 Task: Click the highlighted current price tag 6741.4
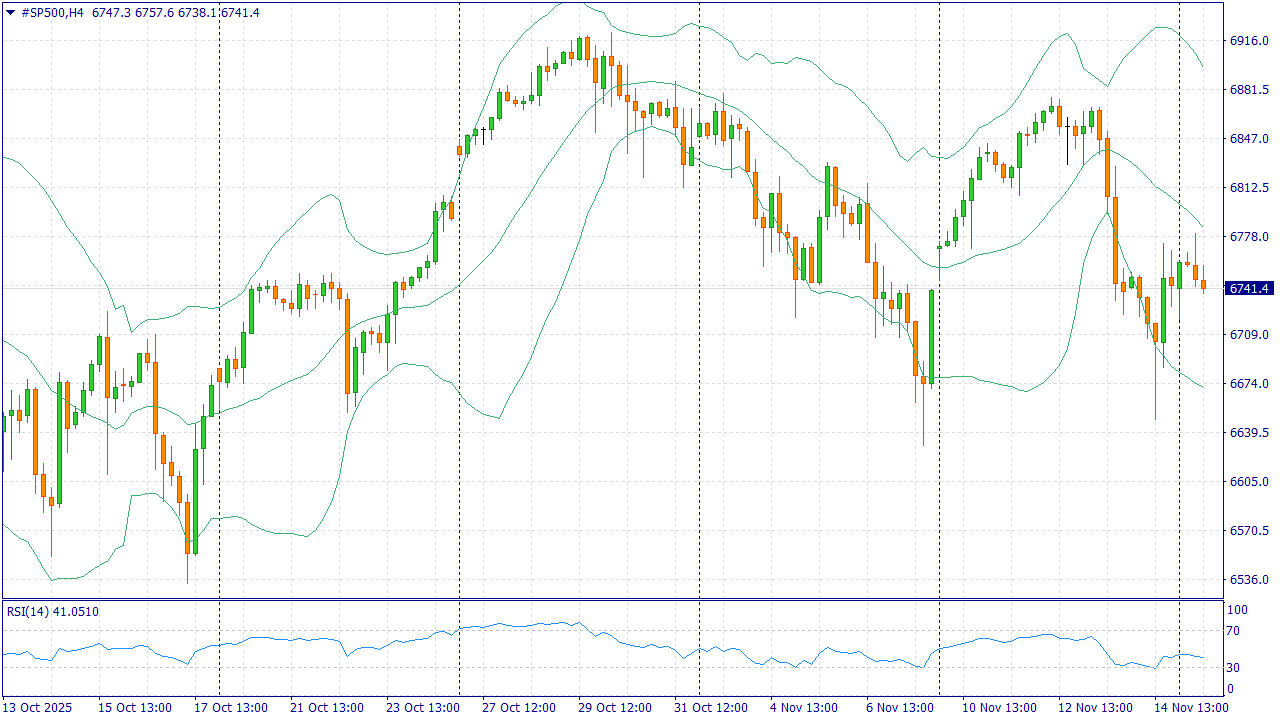coord(1248,288)
